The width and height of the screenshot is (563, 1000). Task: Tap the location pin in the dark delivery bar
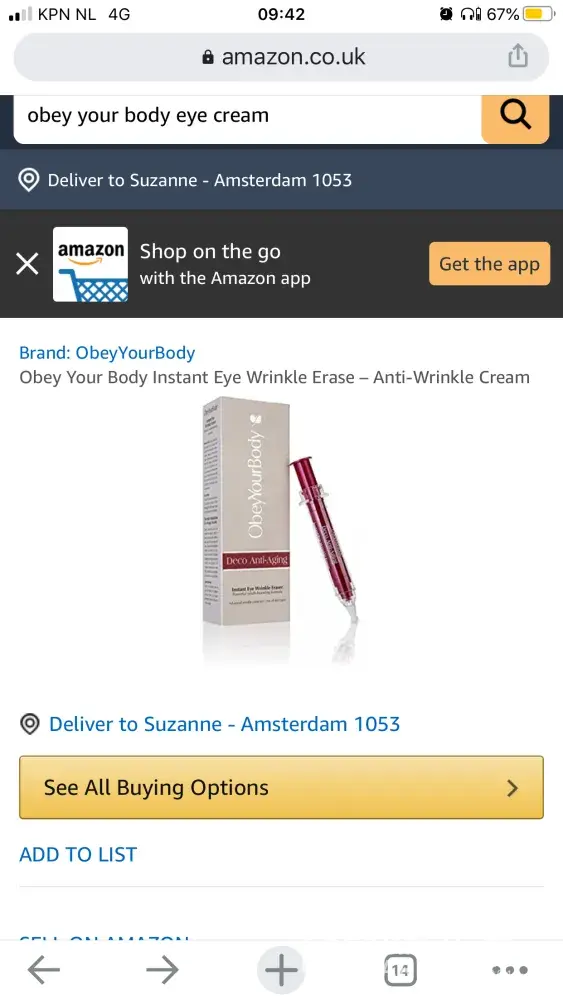[x=29, y=180]
